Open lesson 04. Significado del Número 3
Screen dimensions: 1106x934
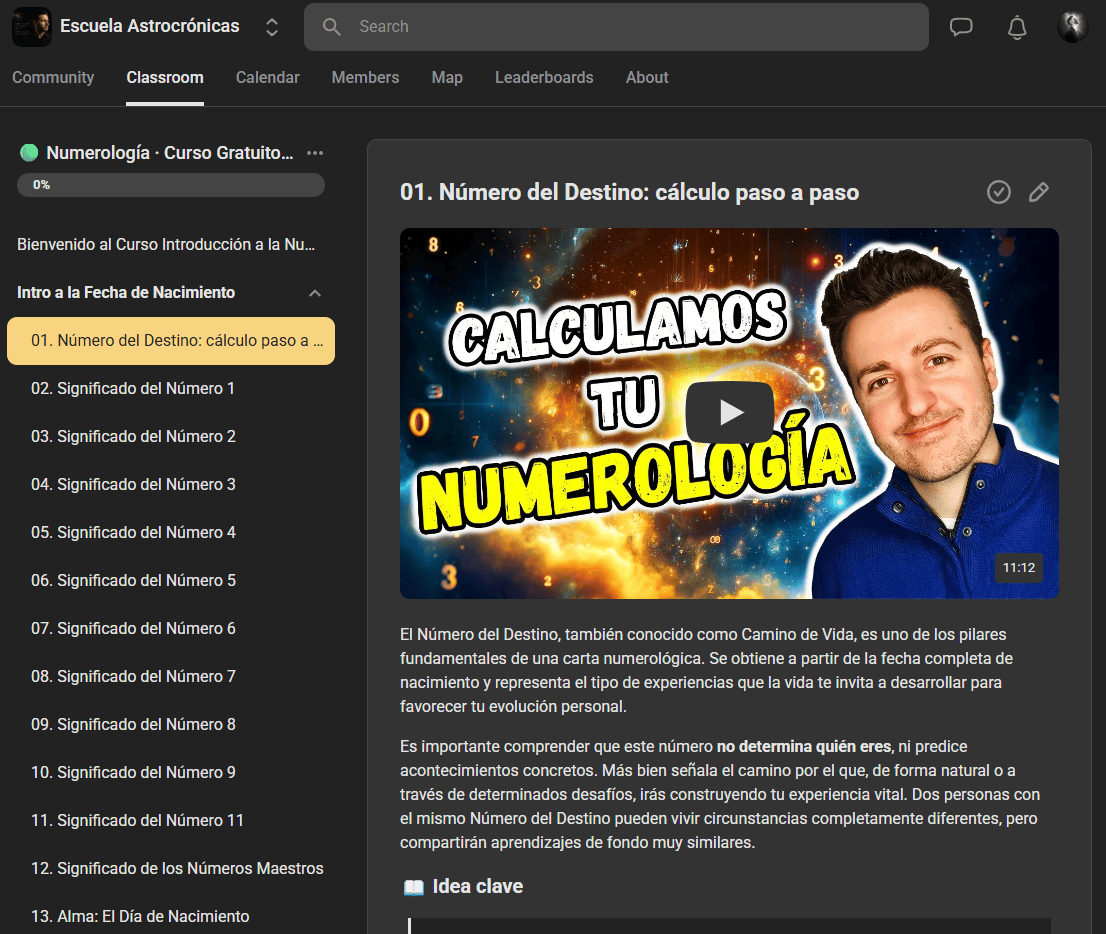(x=133, y=485)
